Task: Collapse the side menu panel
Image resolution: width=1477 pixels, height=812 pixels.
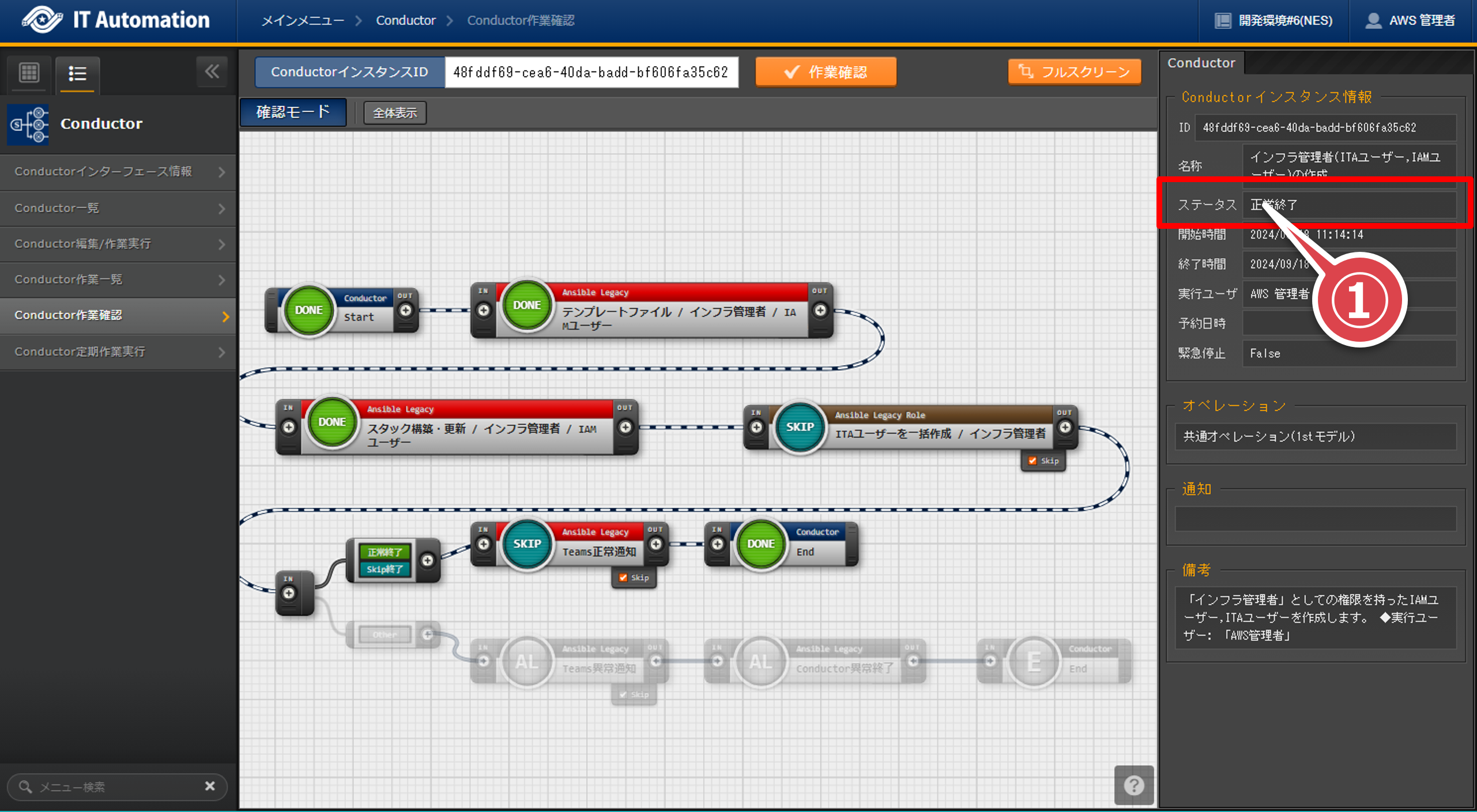Action: click(x=212, y=72)
